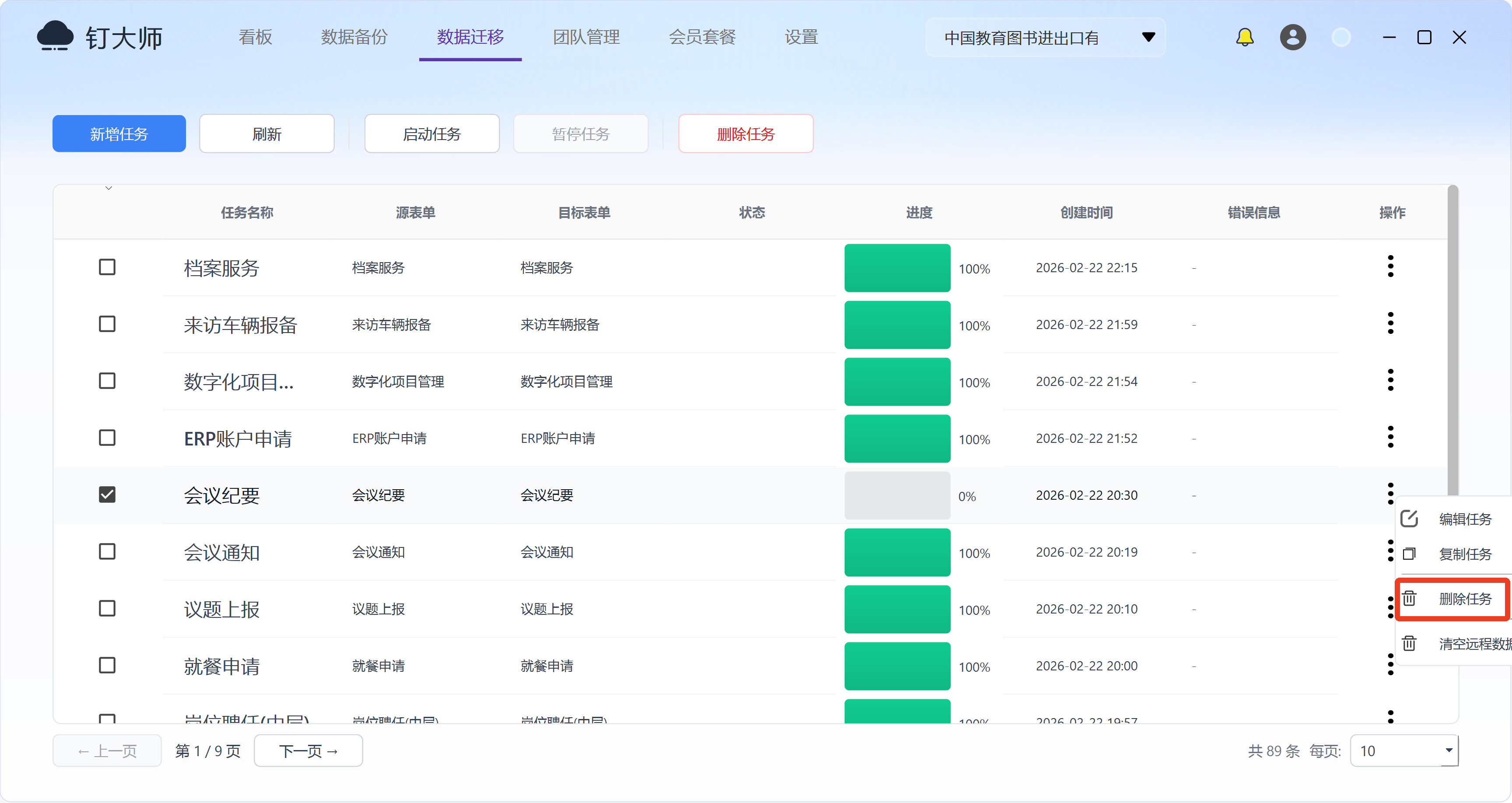This screenshot has height=803, width=1512.
Task: Open the user account avatar icon
Action: [x=1292, y=38]
